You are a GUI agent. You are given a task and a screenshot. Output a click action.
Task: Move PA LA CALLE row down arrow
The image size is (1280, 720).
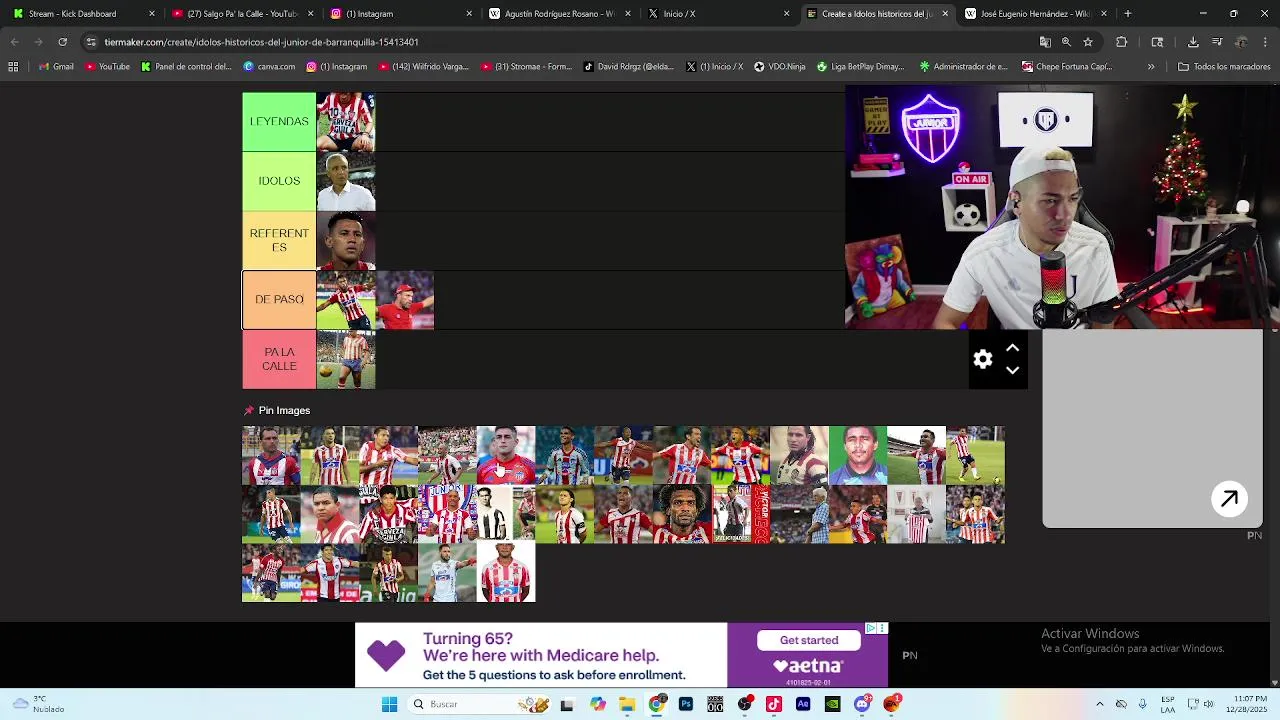(1012, 371)
